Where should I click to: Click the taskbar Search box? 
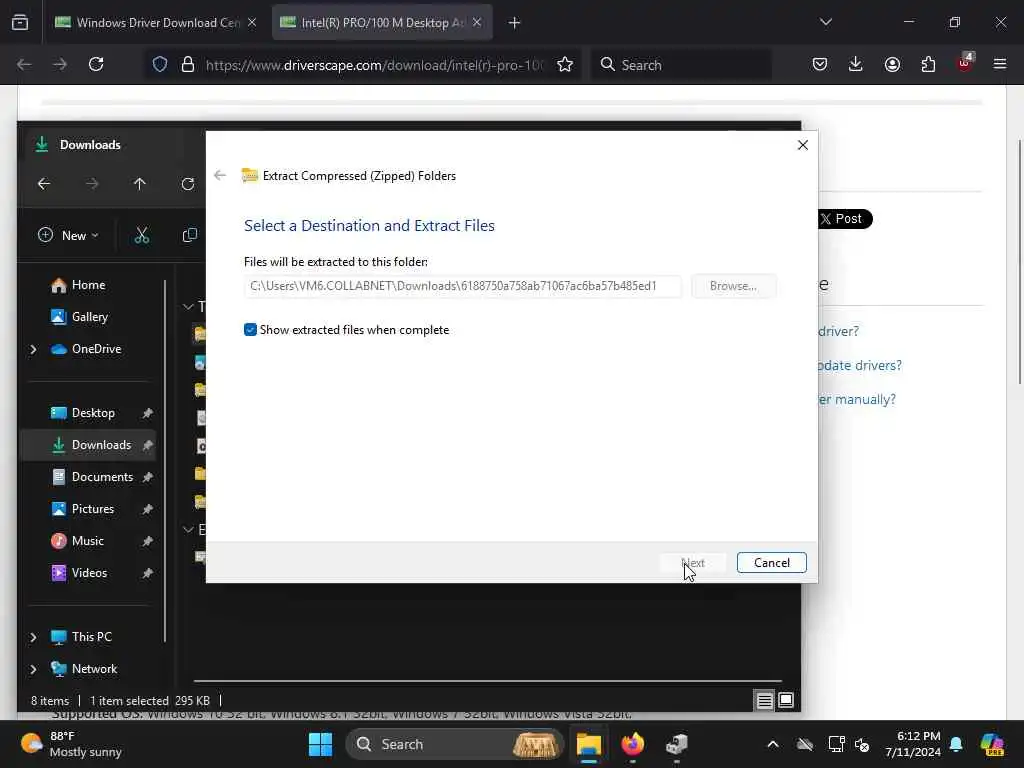[x=454, y=744]
